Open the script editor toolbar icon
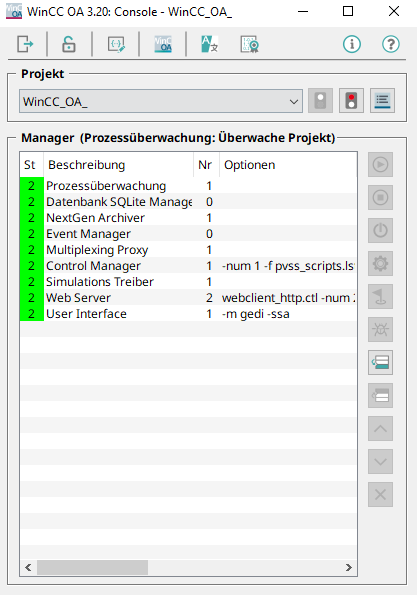This screenshot has height=595, width=417. click(116, 44)
